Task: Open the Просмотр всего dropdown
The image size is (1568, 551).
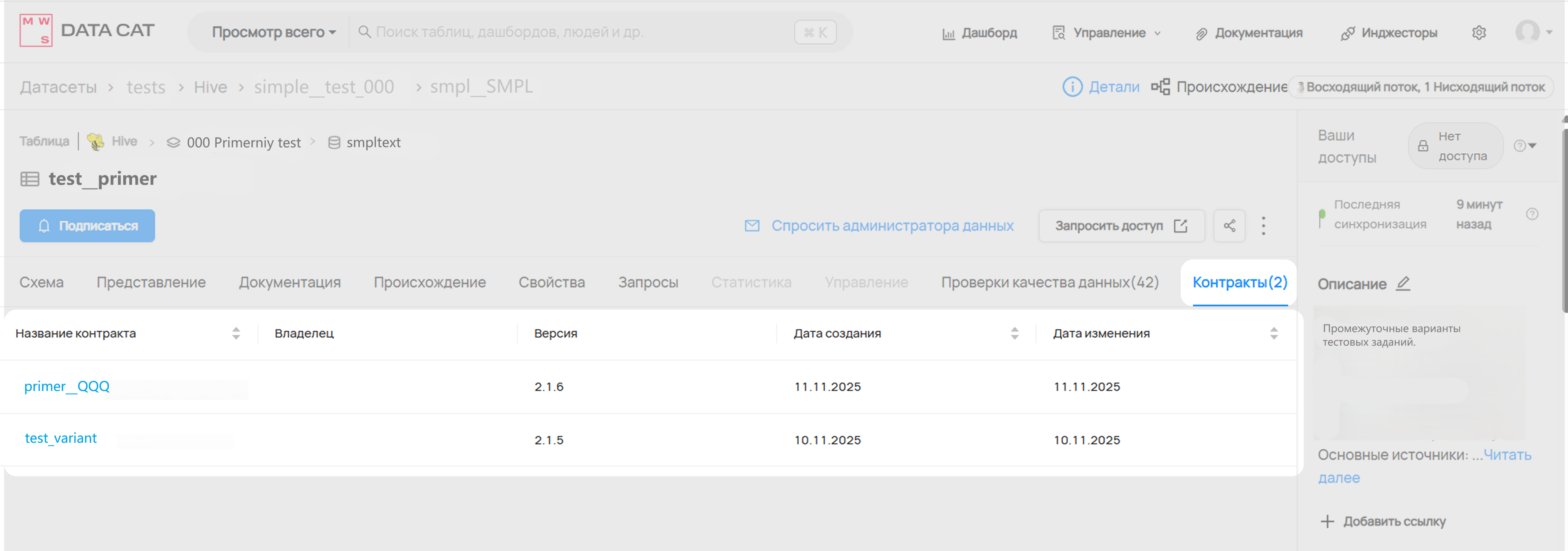Action: pos(273,32)
